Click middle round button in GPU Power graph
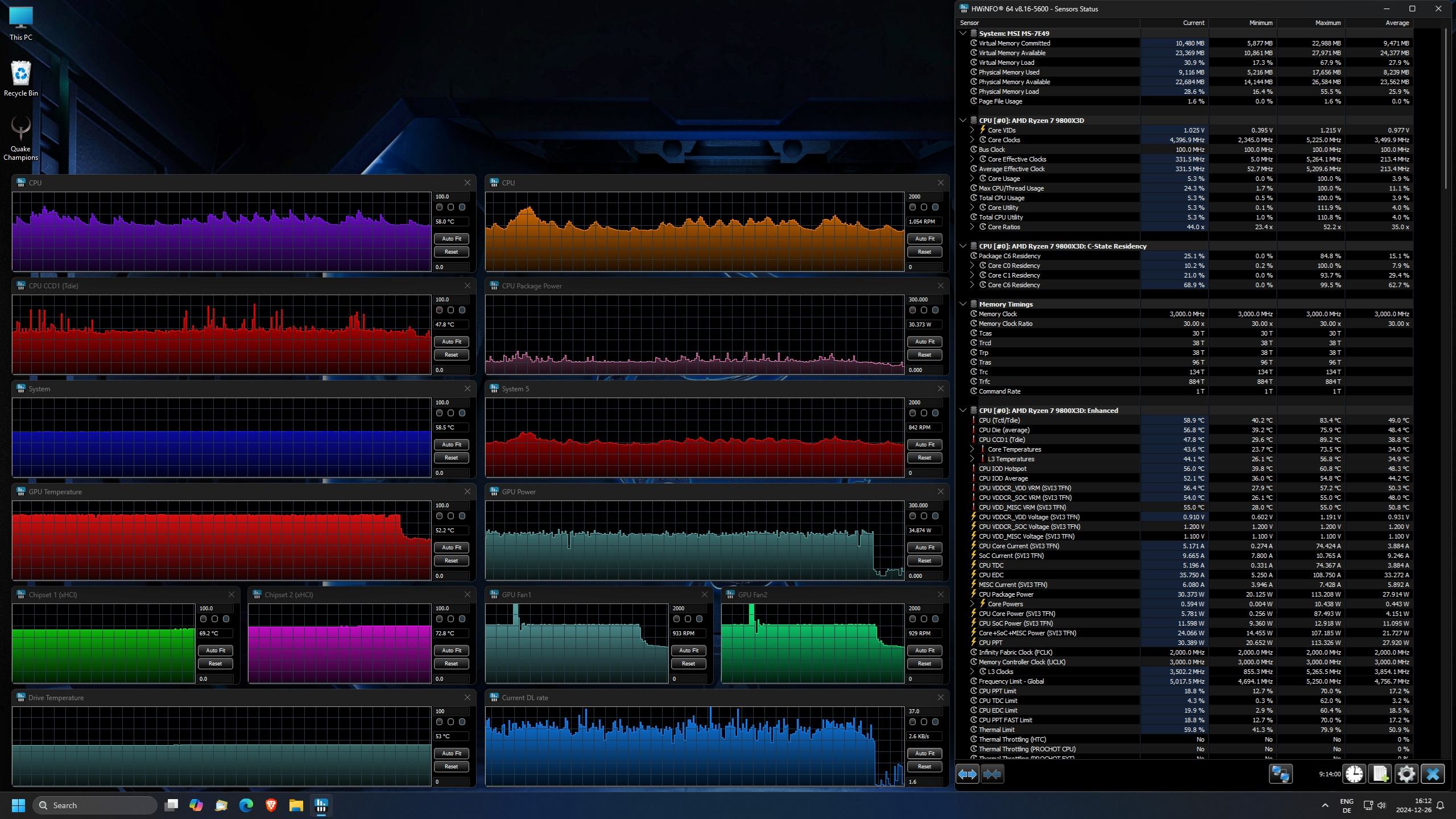Image resolution: width=1456 pixels, height=819 pixels. tap(924, 516)
